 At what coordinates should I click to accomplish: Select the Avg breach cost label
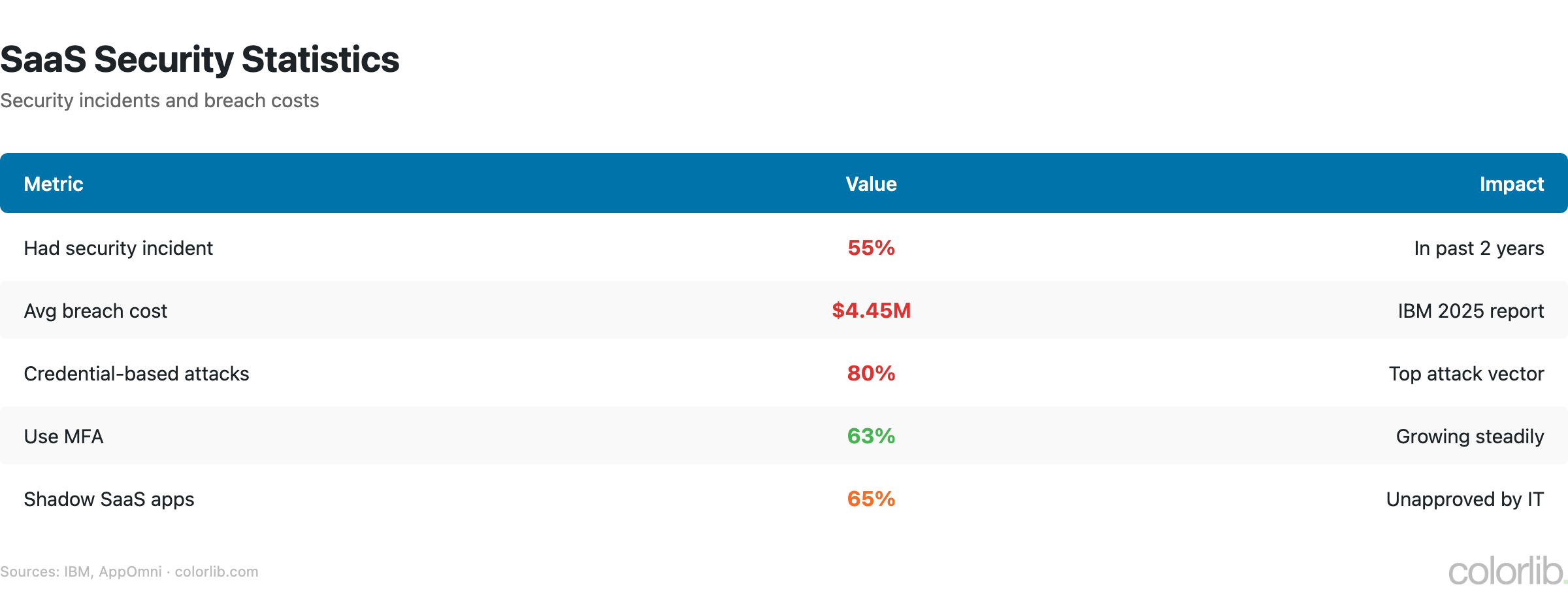click(95, 311)
